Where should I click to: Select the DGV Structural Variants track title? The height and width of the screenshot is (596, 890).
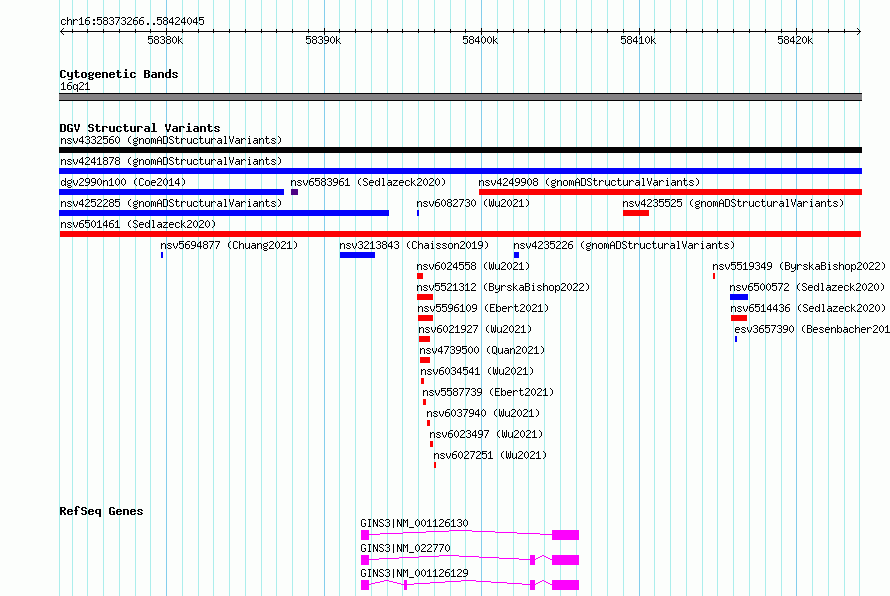[x=140, y=128]
